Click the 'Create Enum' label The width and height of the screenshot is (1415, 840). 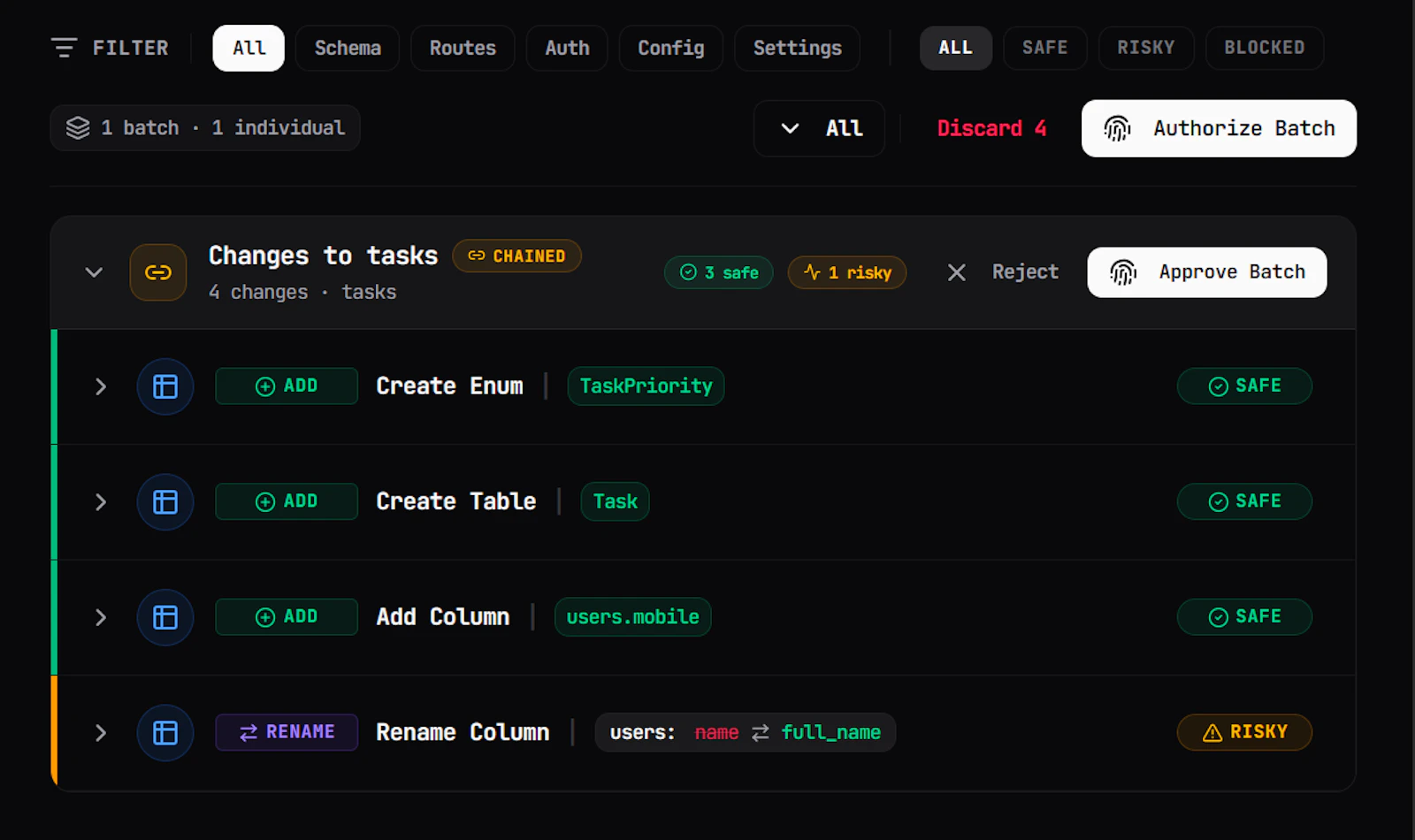tap(449, 386)
